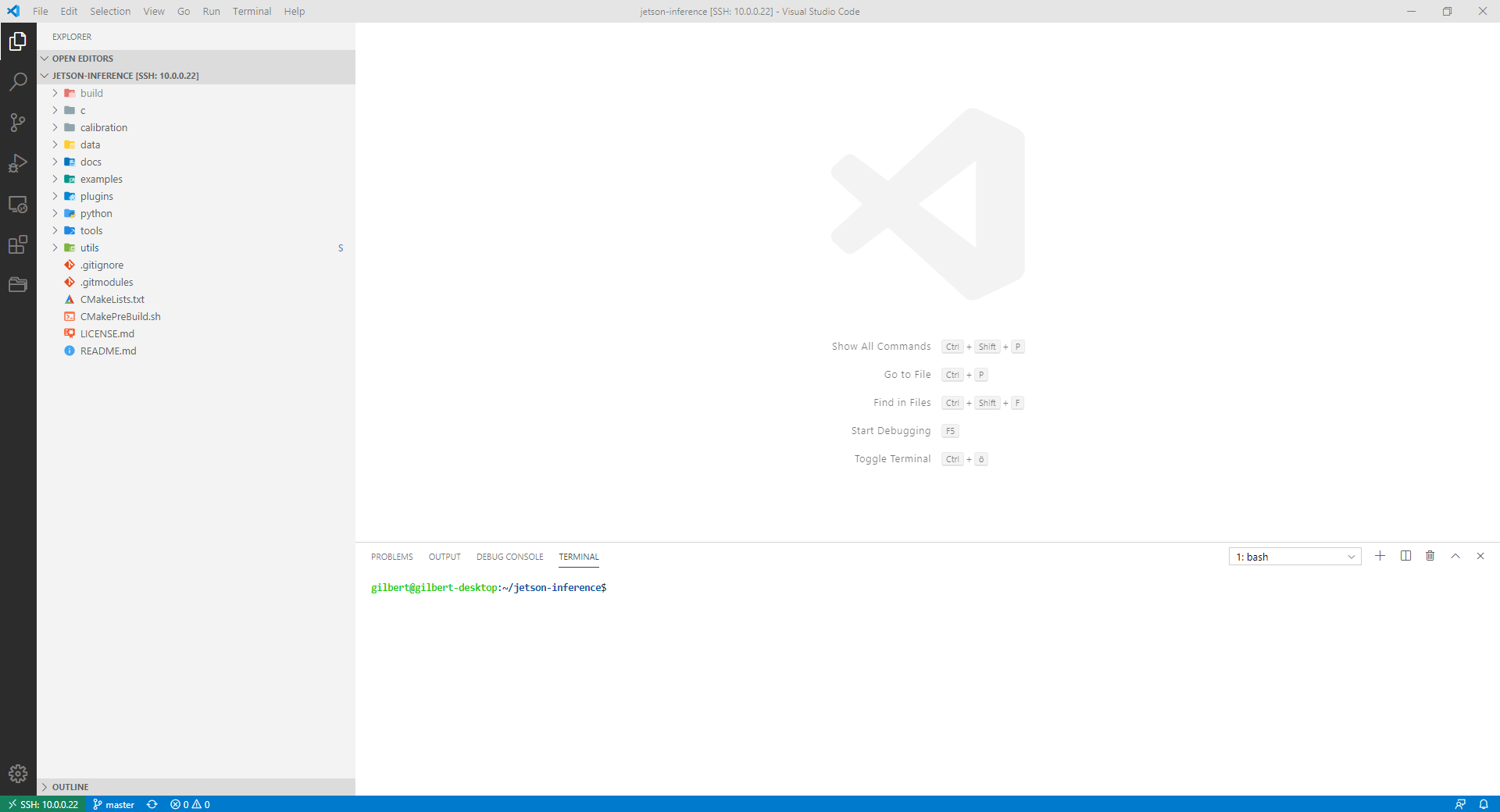
Task: Expand the utils folder
Action: coord(196,248)
